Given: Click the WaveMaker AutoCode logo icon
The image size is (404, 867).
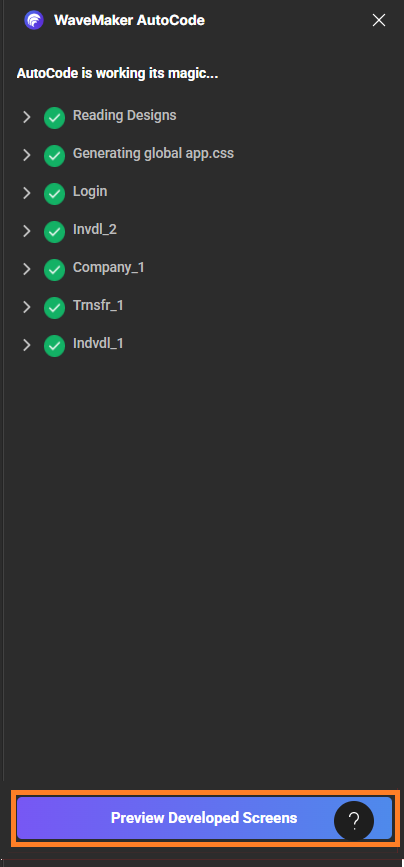Looking at the screenshot, I should pyautogui.click(x=34, y=20).
